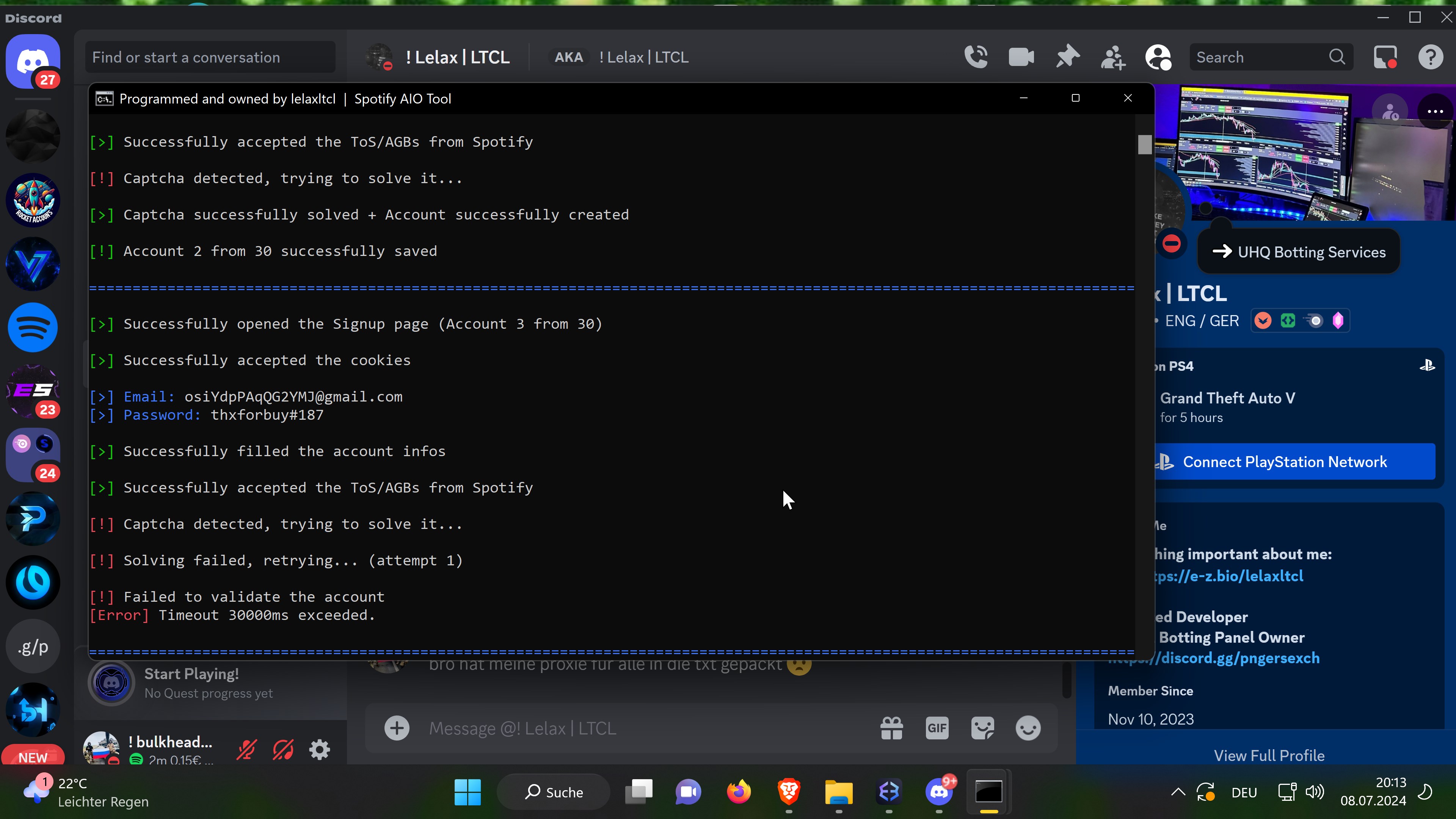The width and height of the screenshot is (1456, 819).
Task: Toggle headphone deafen
Action: click(x=283, y=750)
